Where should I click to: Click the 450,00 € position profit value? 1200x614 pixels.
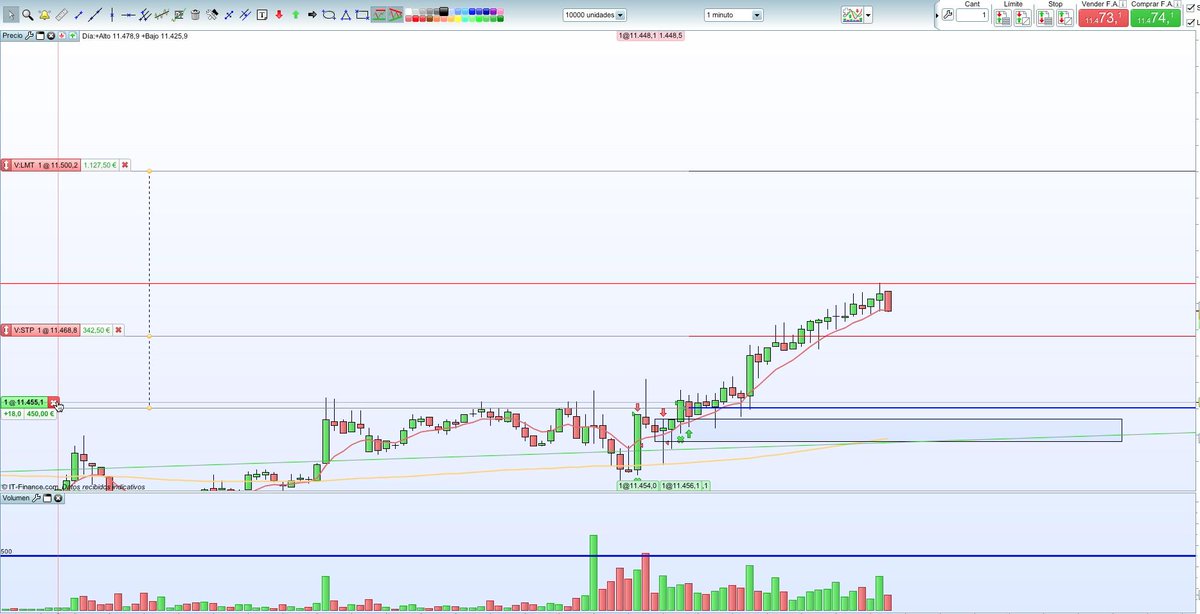pyautogui.click(x=40, y=413)
